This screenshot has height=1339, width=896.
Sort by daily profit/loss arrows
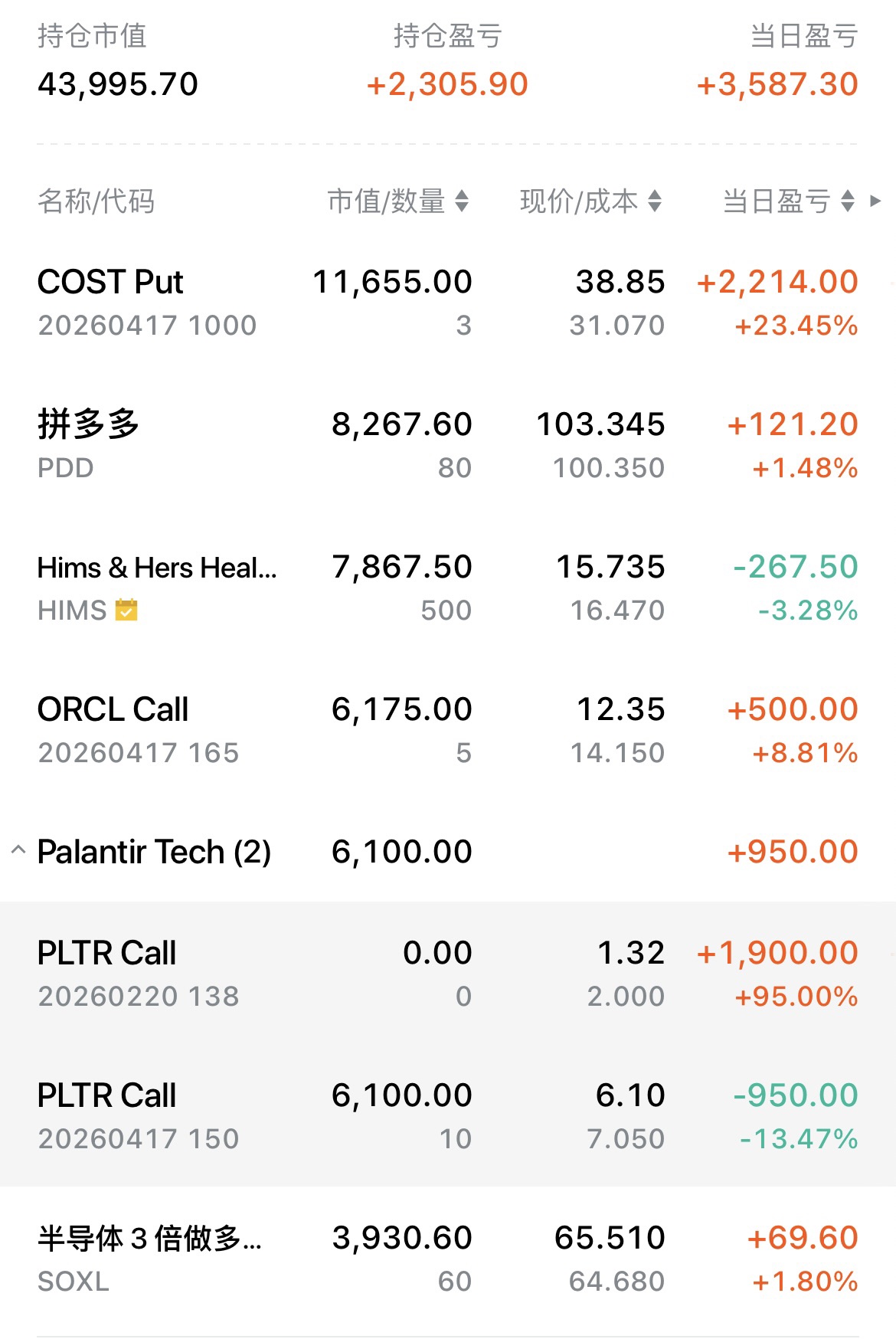coord(848,201)
